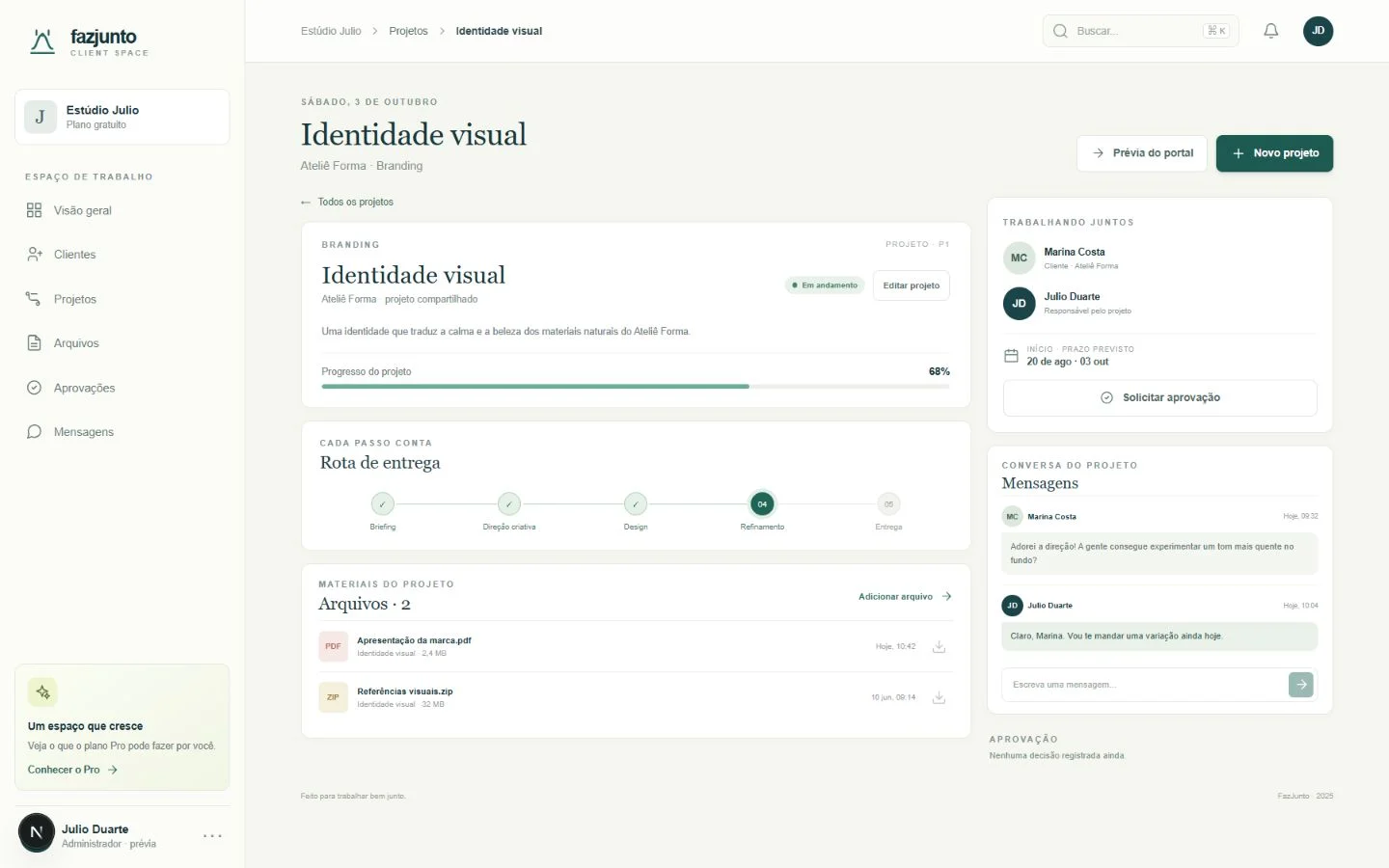Click Projetos breadcrumb

point(408,31)
